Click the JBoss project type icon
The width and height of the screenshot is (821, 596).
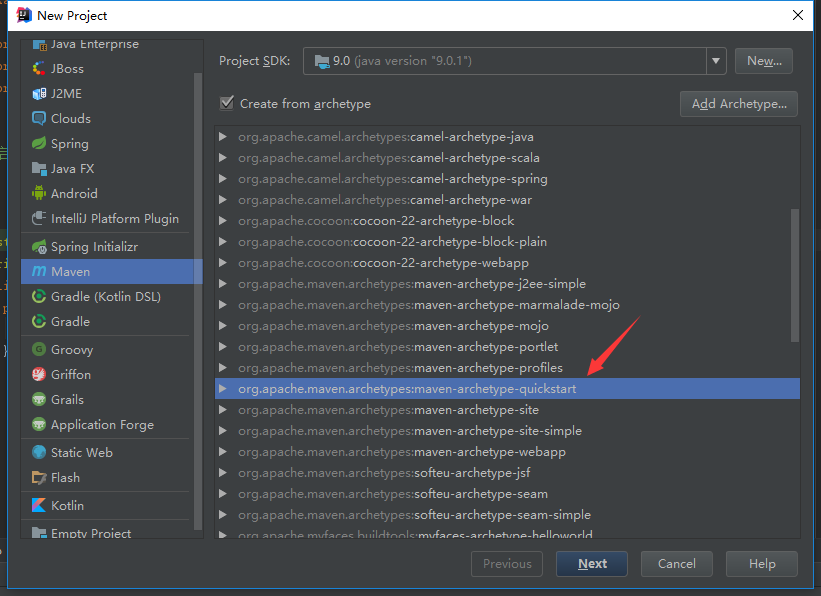(39, 69)
